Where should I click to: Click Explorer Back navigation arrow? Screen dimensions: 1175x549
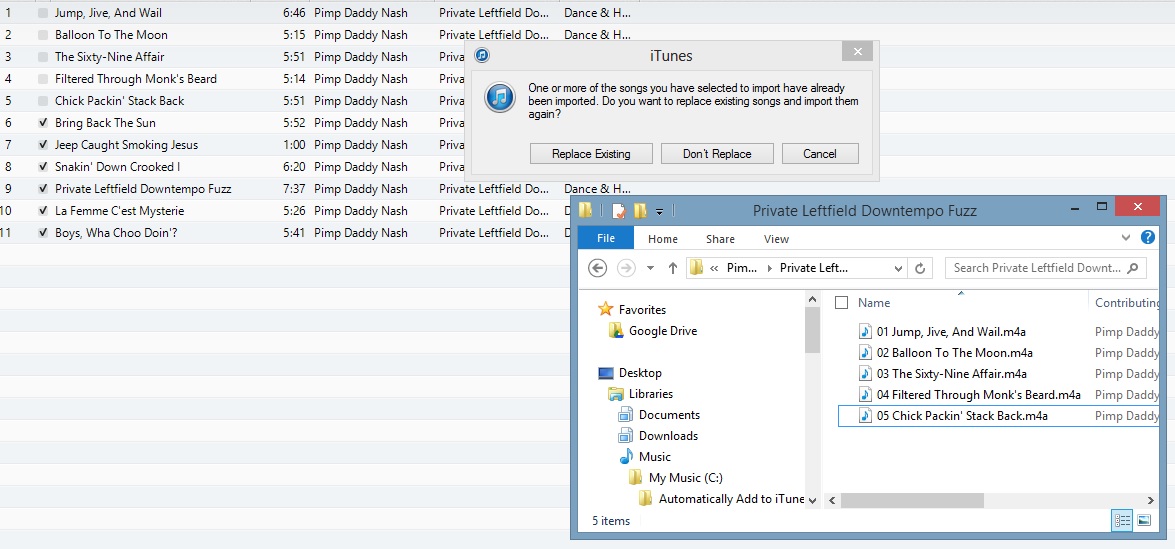(x=597, y=268)
